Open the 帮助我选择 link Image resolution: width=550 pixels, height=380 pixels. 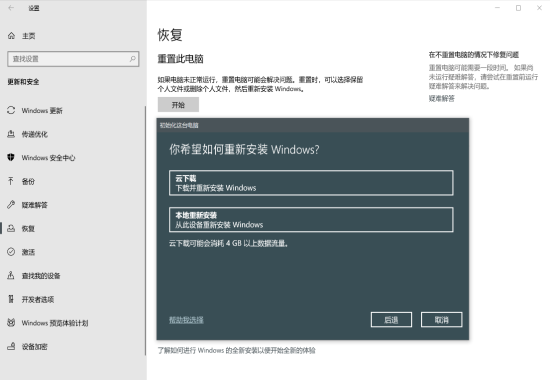[x=186, y=320]
